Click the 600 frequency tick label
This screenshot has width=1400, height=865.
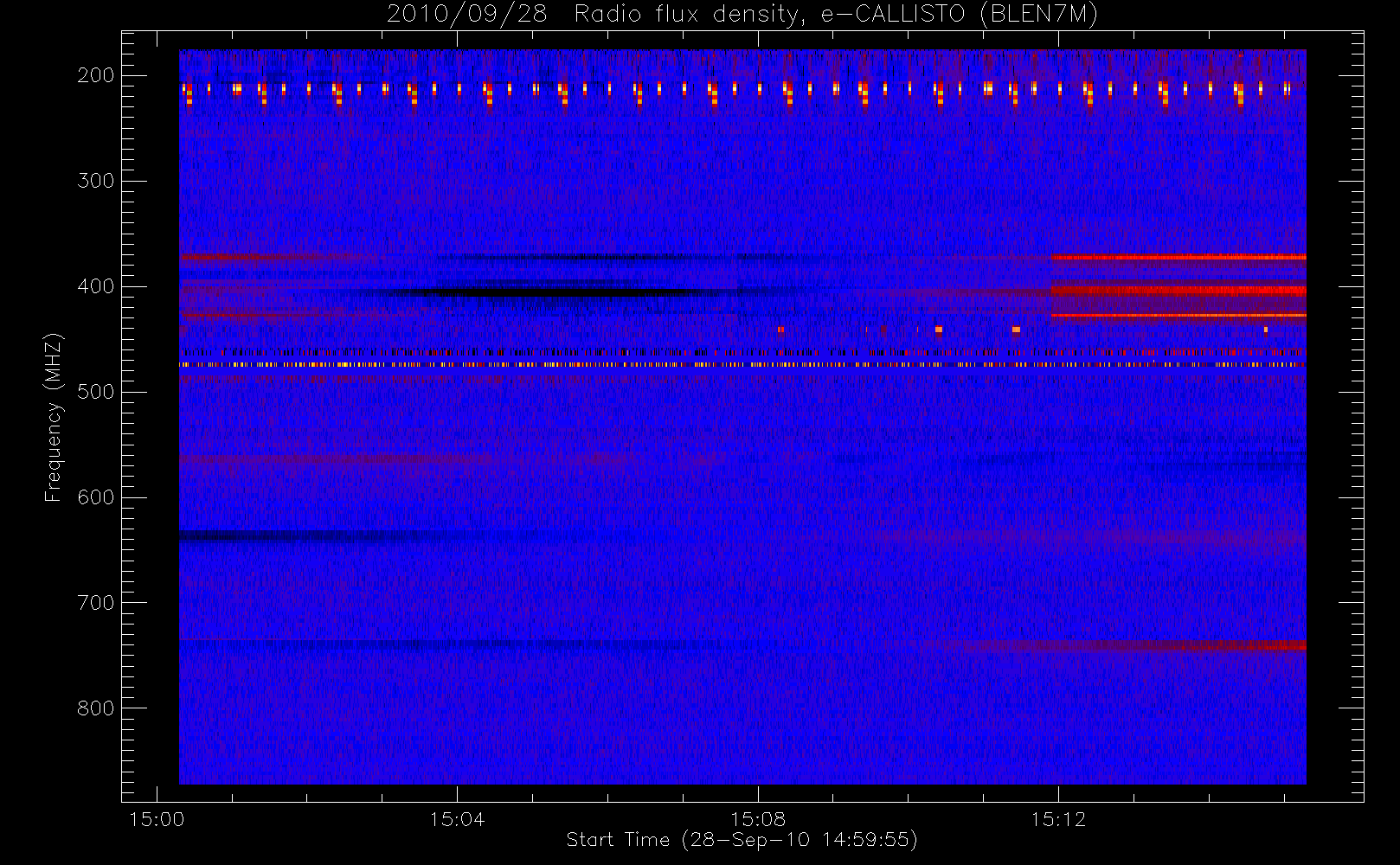[96, 497]
